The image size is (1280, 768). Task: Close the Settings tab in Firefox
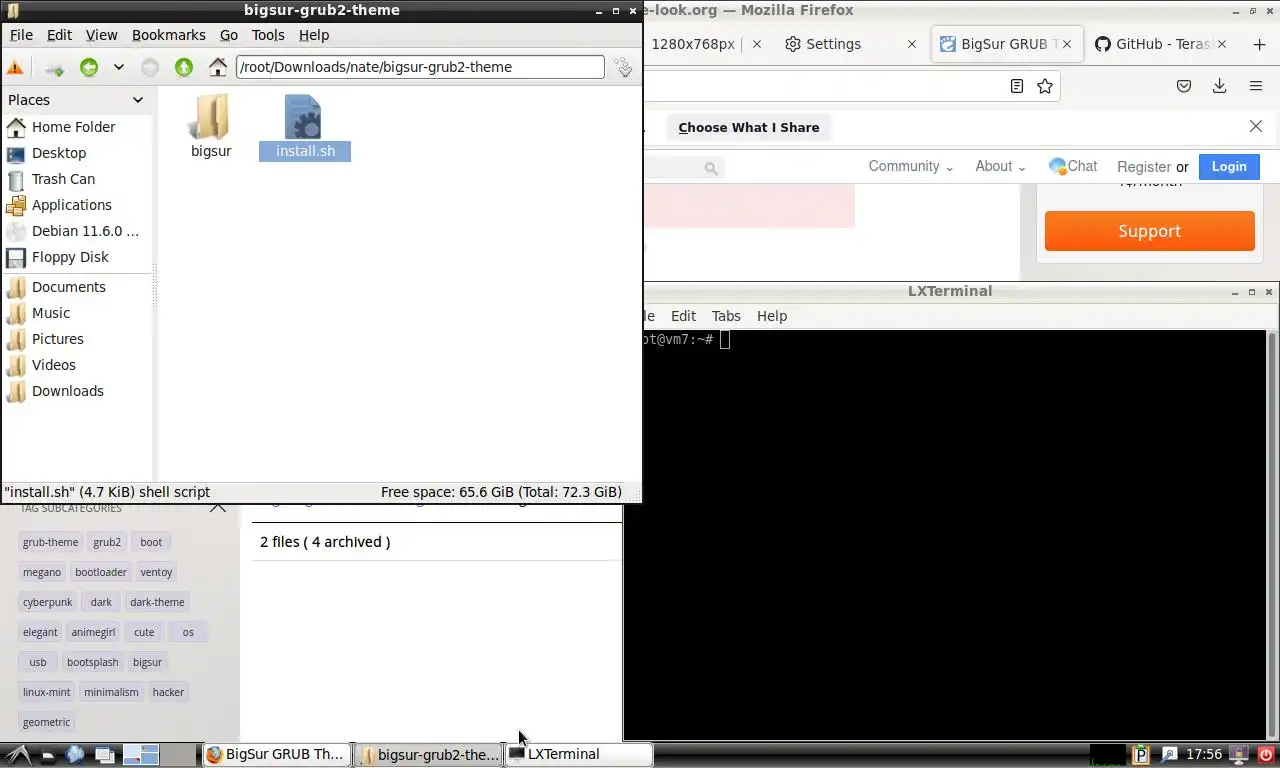pos(911,44)
